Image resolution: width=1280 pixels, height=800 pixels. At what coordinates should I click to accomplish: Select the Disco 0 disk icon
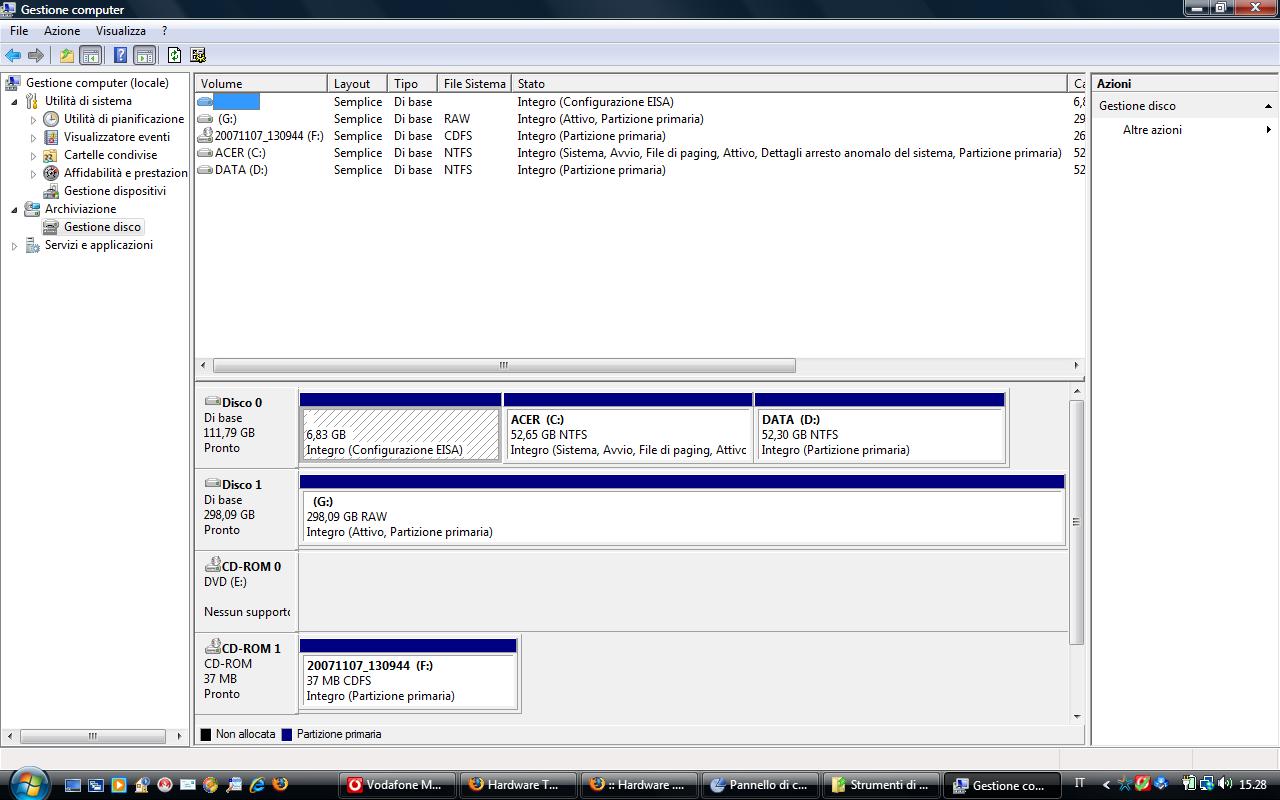(x=212, y=401)
